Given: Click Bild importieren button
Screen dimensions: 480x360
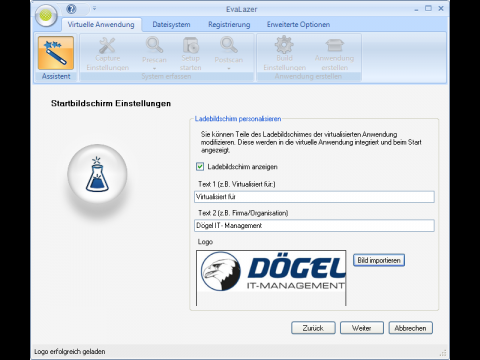Looking at the screenshot, I should point(379,260).
